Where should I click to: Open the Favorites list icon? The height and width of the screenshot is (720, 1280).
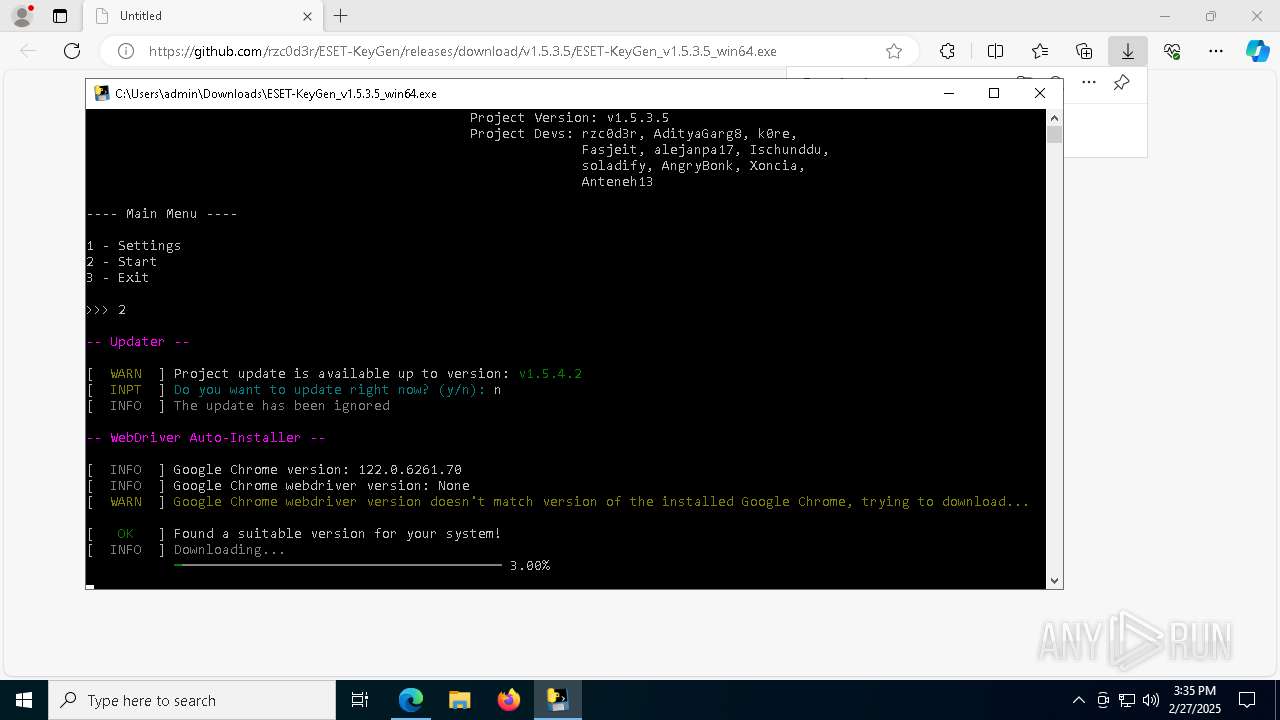[x=1040, y=51]
